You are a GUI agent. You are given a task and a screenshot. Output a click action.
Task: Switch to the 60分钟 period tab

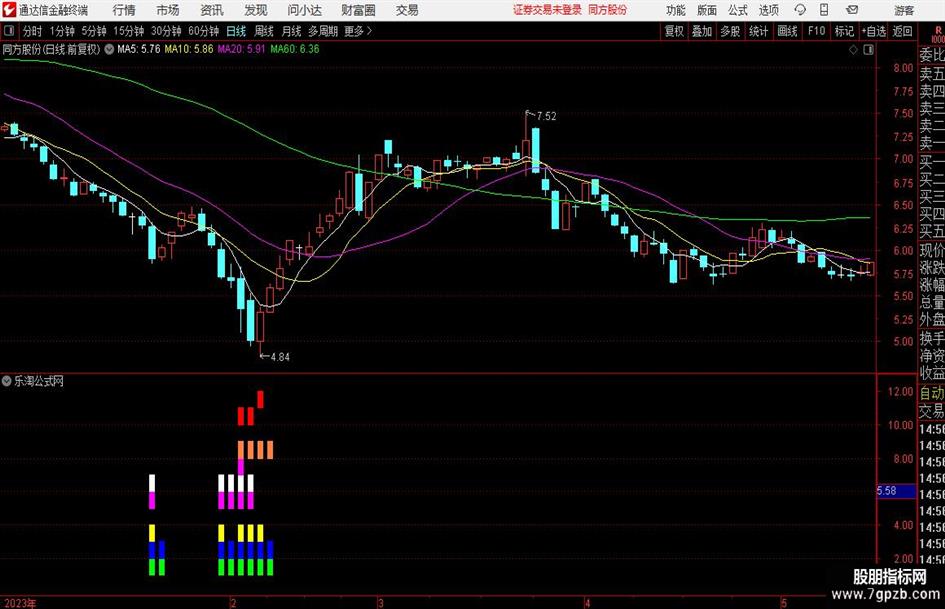(204, 31)
